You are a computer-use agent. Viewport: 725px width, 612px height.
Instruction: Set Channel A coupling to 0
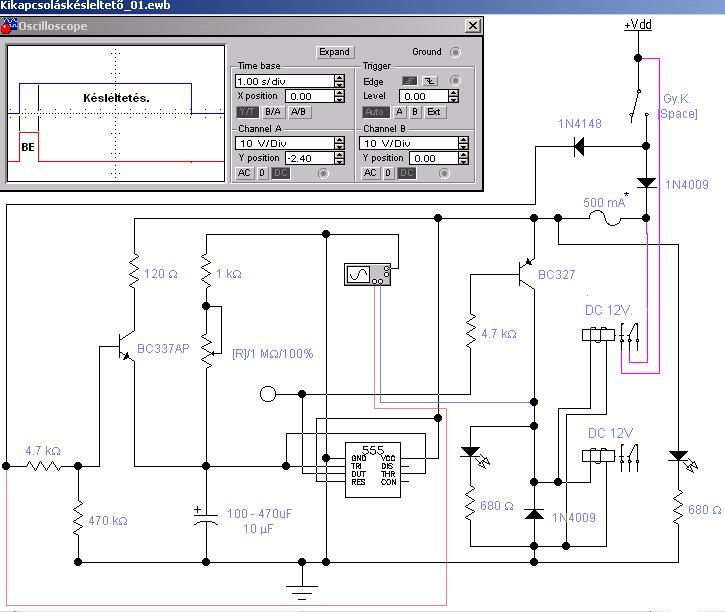[x=262, y=173]
